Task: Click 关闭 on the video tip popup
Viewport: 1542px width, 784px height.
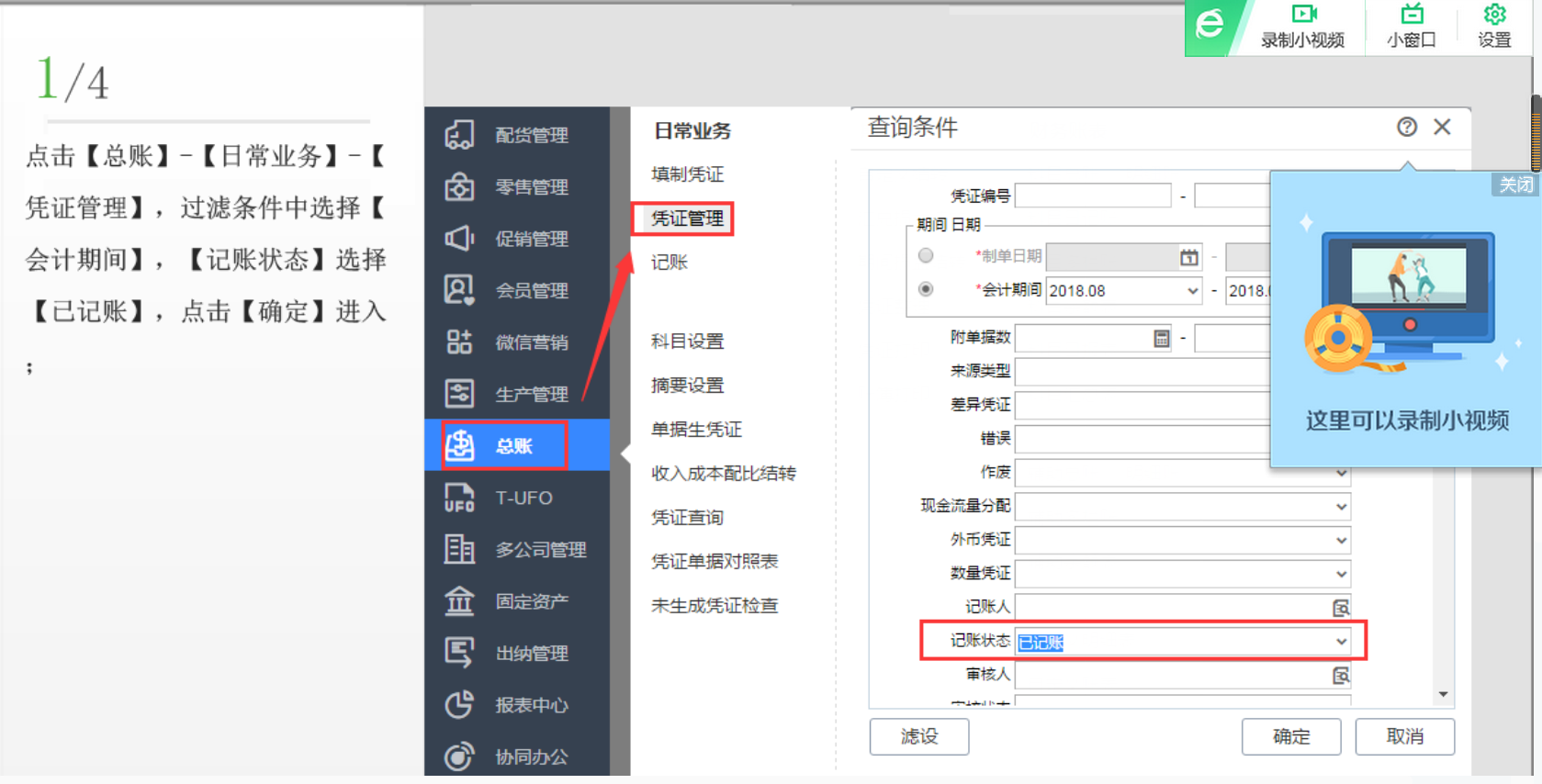Action: pyautogui.click(x=1515, y=185)
